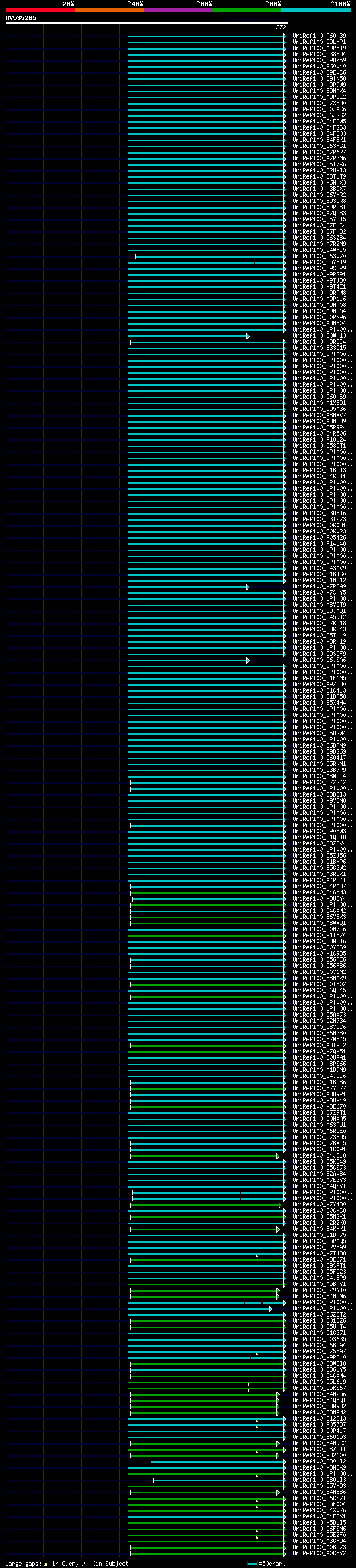Image resolution: width=356 pixels, height=1568 pixels.
Task: Click the UniRef100_P18124 hit label
Action: 319,439
